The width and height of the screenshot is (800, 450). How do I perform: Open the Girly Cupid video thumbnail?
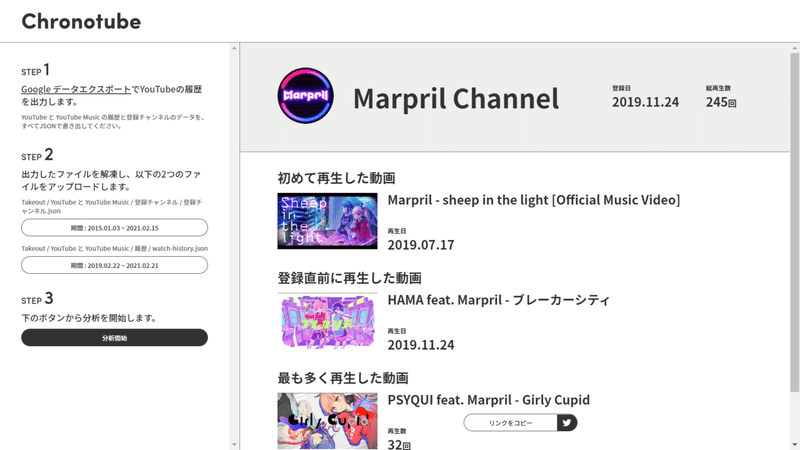(328, 421)
